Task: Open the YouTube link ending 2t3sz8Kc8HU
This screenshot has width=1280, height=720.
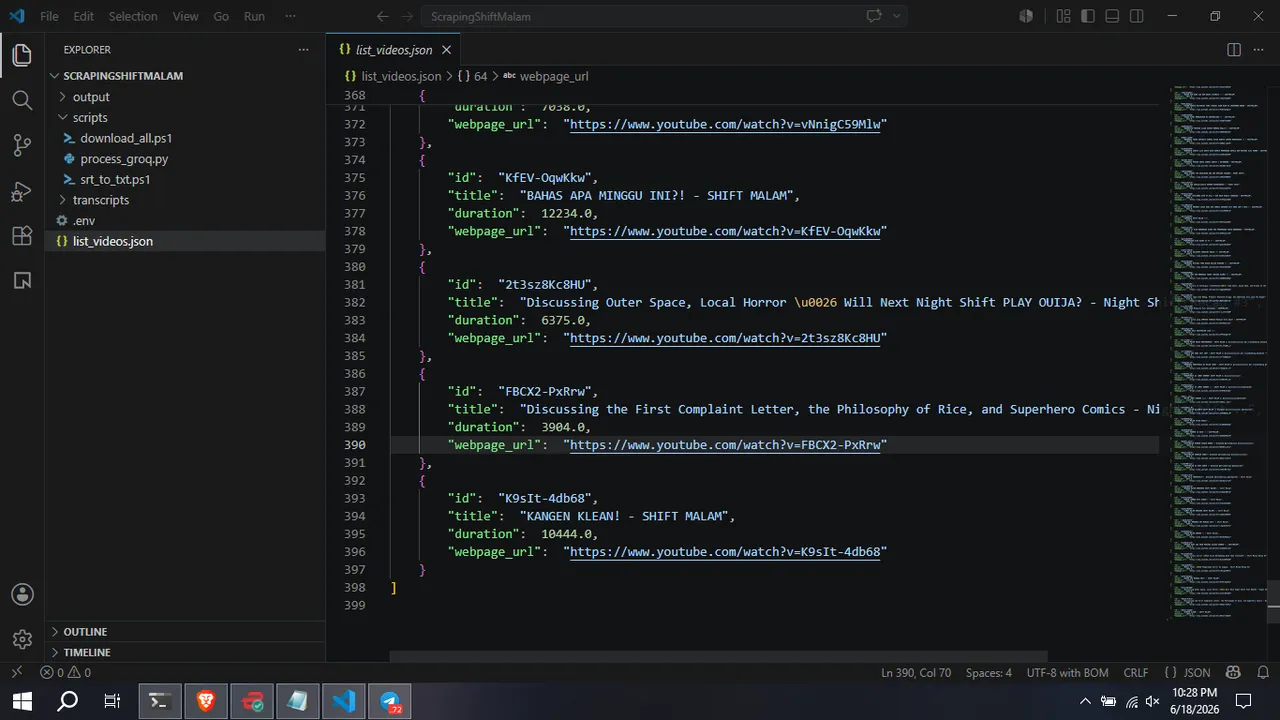Action: click(x=725, y=338)
